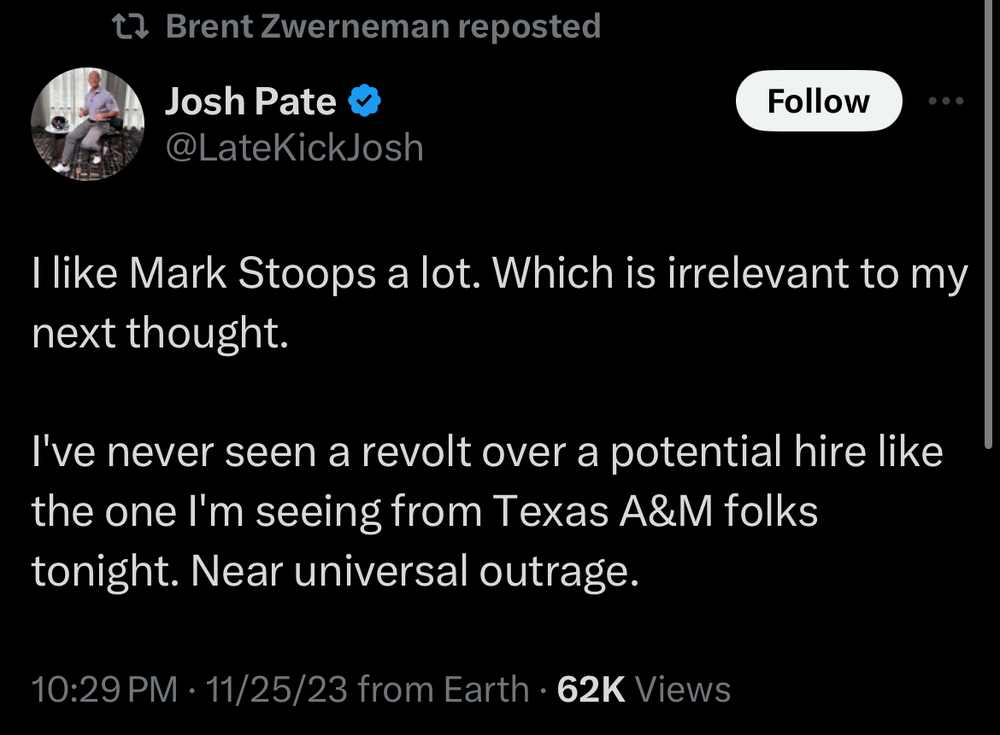Screen dimensions: 1000x735
Task: Click the Josh Pate display name
Action: [x=250, y=101]
